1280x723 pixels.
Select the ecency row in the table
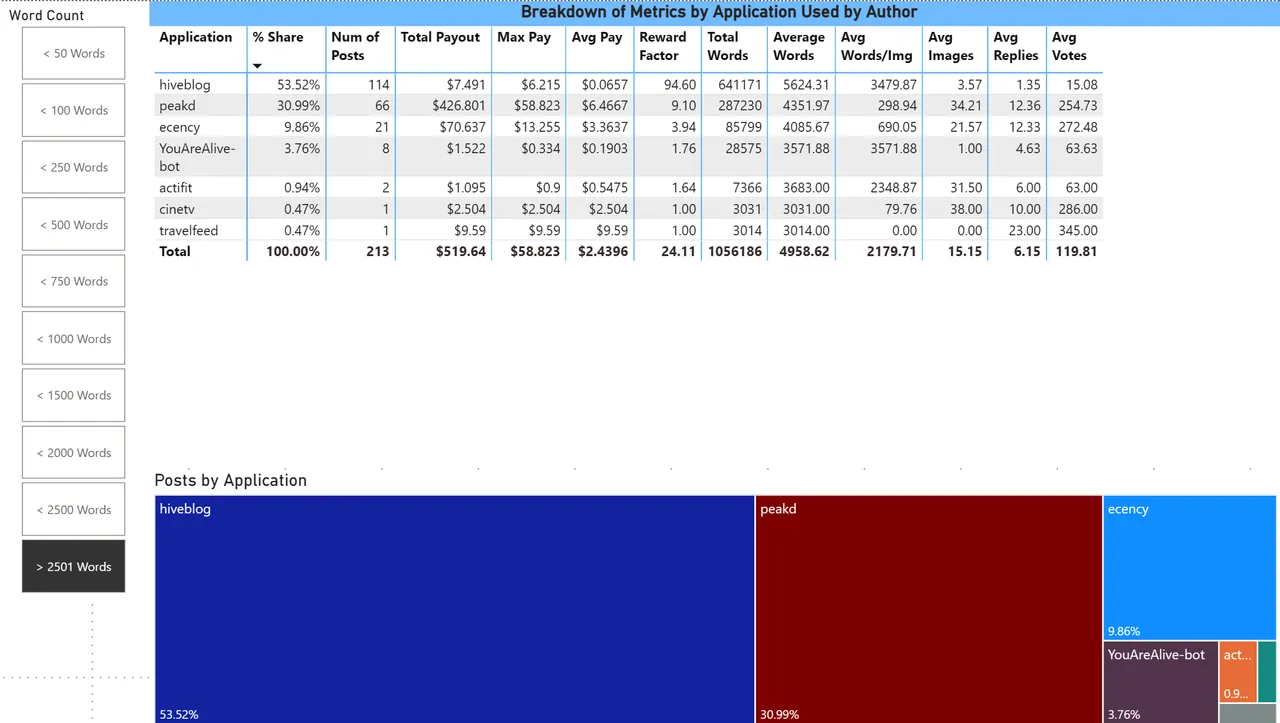point(629,127)
